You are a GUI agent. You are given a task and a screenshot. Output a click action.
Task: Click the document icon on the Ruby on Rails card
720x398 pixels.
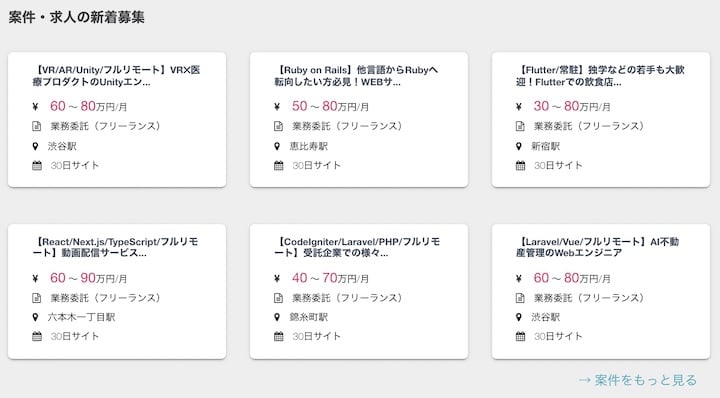point(278,126)
